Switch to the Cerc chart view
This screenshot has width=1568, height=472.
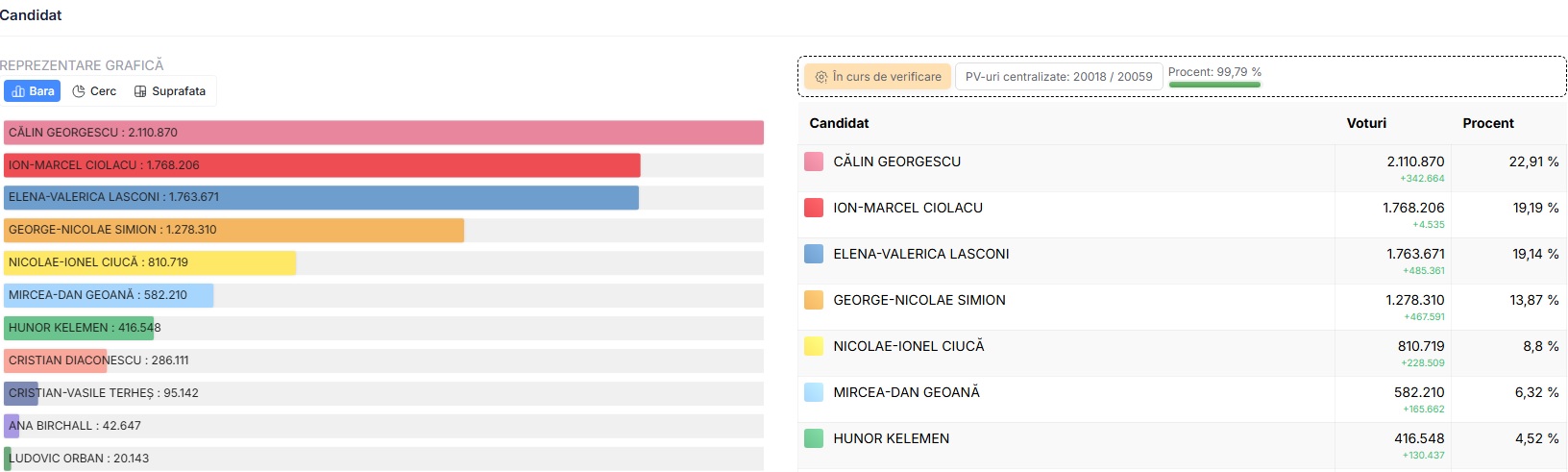tap(94, 91)
